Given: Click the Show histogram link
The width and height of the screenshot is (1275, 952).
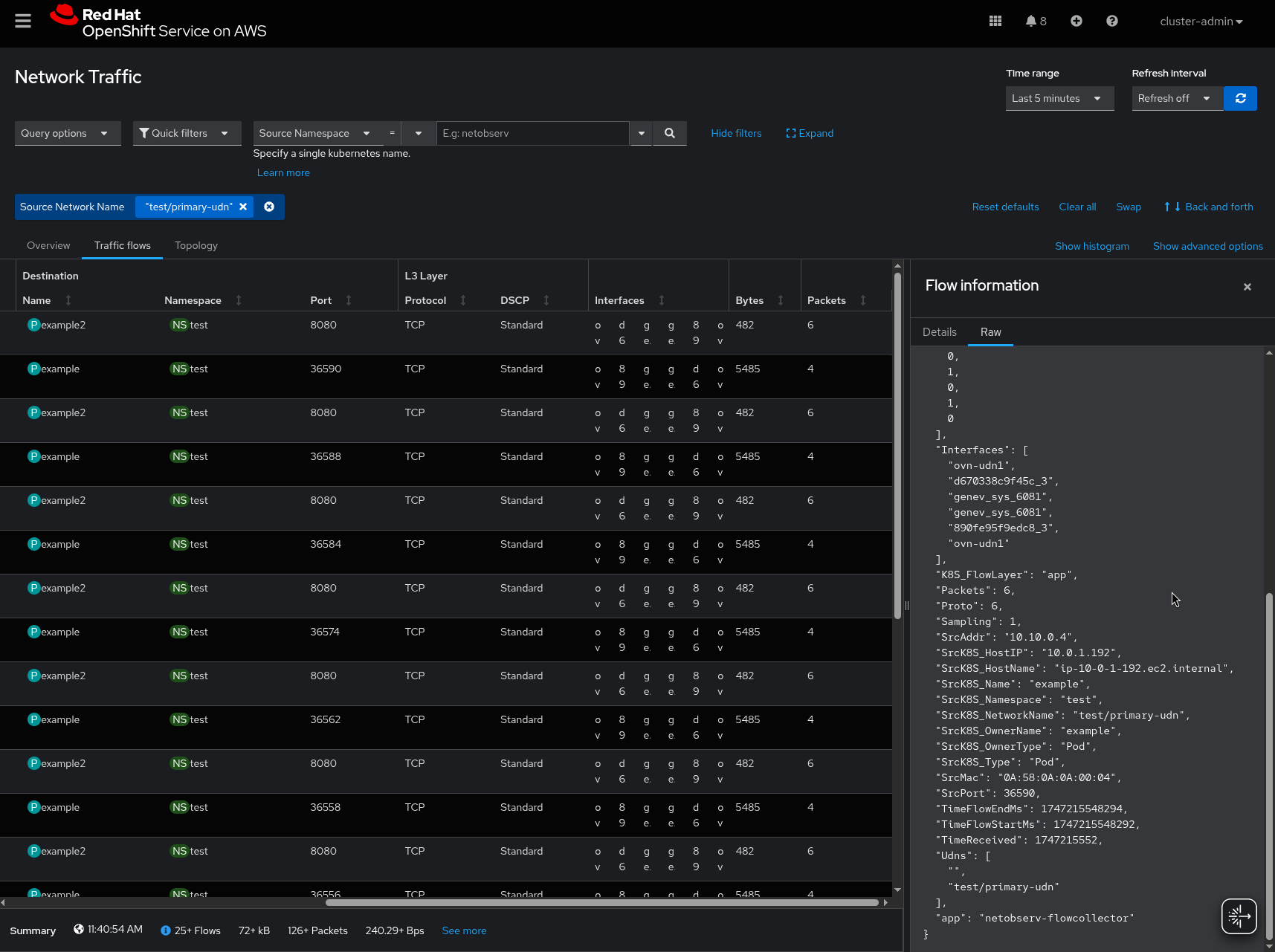Looking at the screenshot, I should click(x=1091, y=246).
